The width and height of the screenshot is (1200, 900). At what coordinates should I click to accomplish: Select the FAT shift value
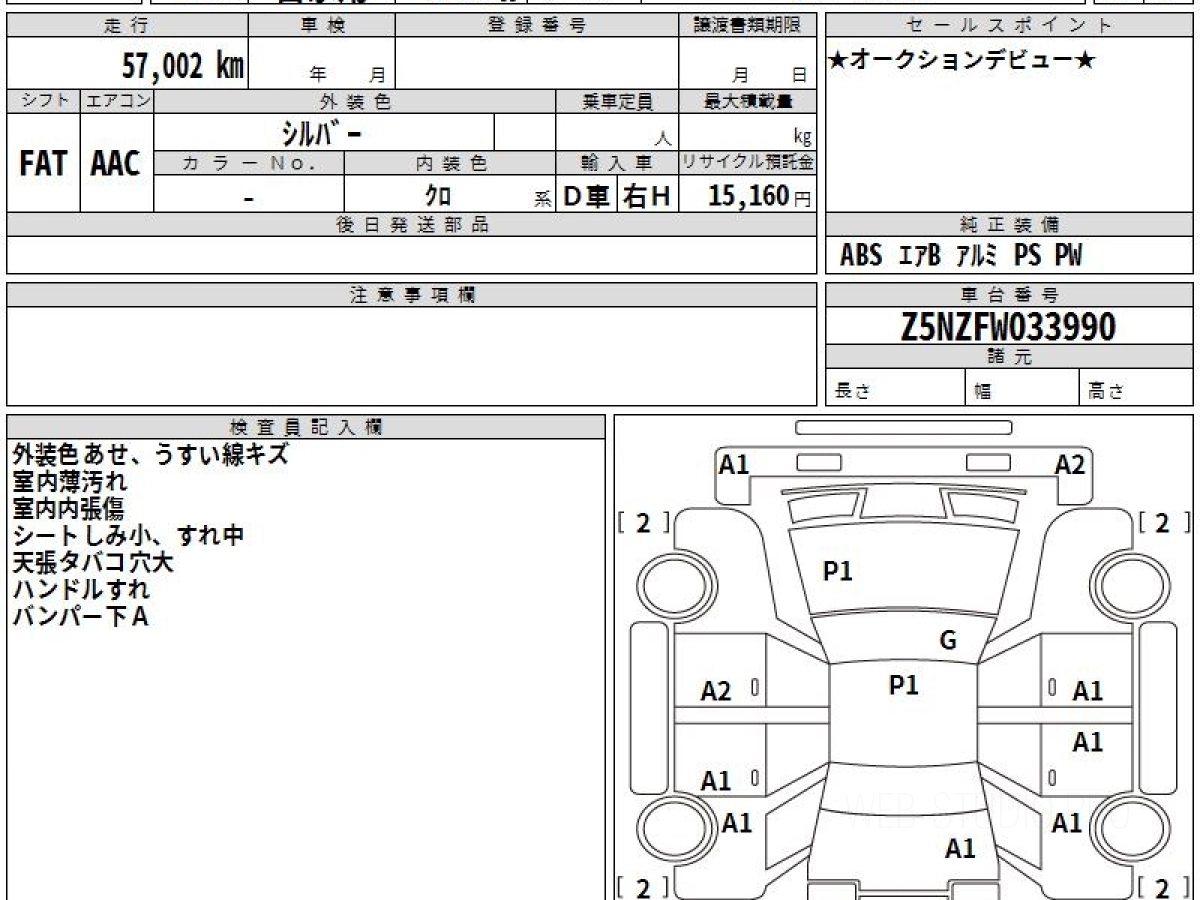click(43, 164)
